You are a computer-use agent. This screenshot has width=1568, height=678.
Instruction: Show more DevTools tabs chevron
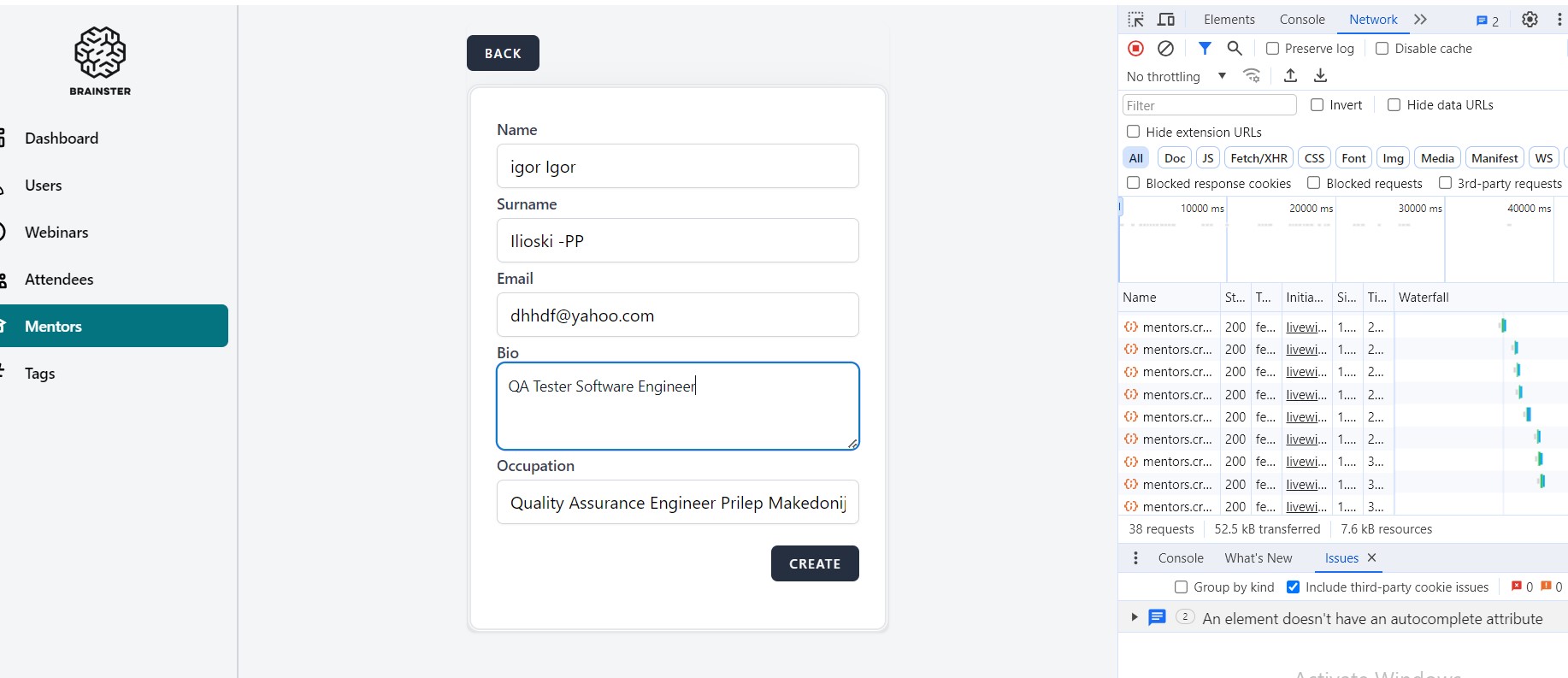coord(1420,20)
